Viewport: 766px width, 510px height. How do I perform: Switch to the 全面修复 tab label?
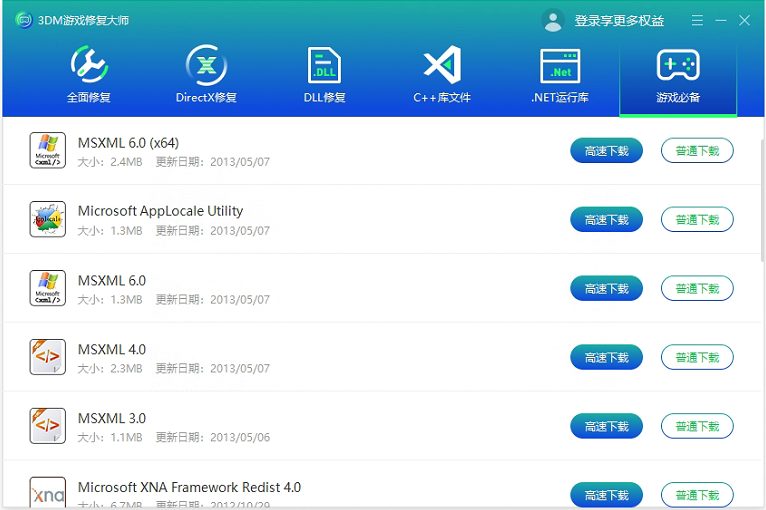(x=89, y=97)
